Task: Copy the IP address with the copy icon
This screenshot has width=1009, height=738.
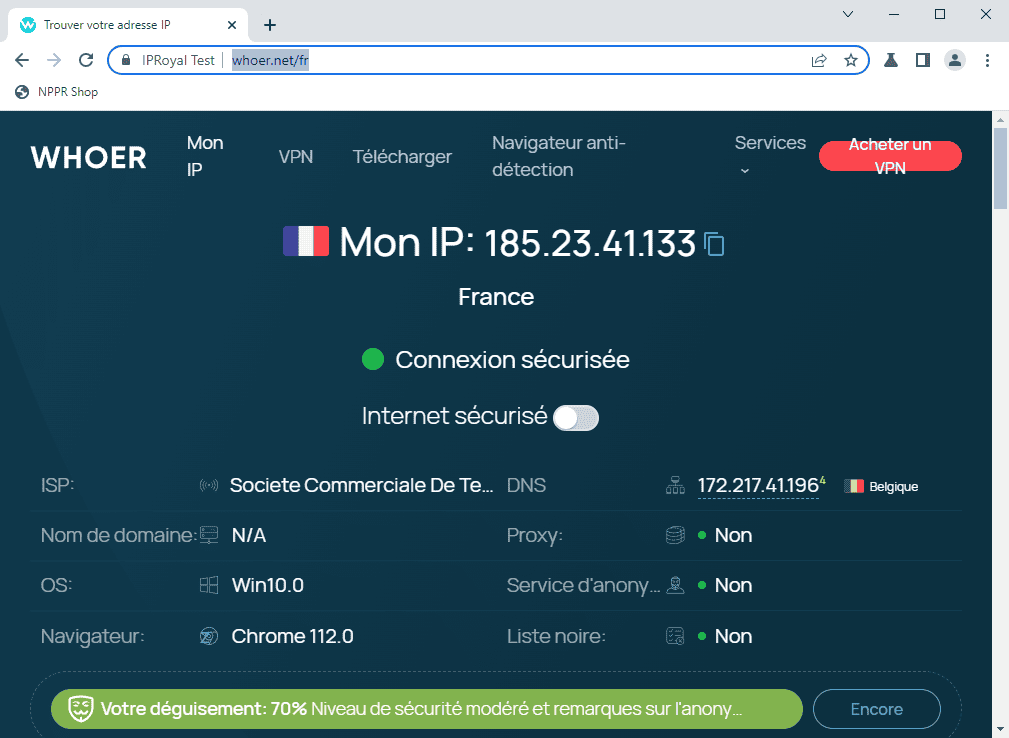Action: pyautogui.click(x=714, y=244)
